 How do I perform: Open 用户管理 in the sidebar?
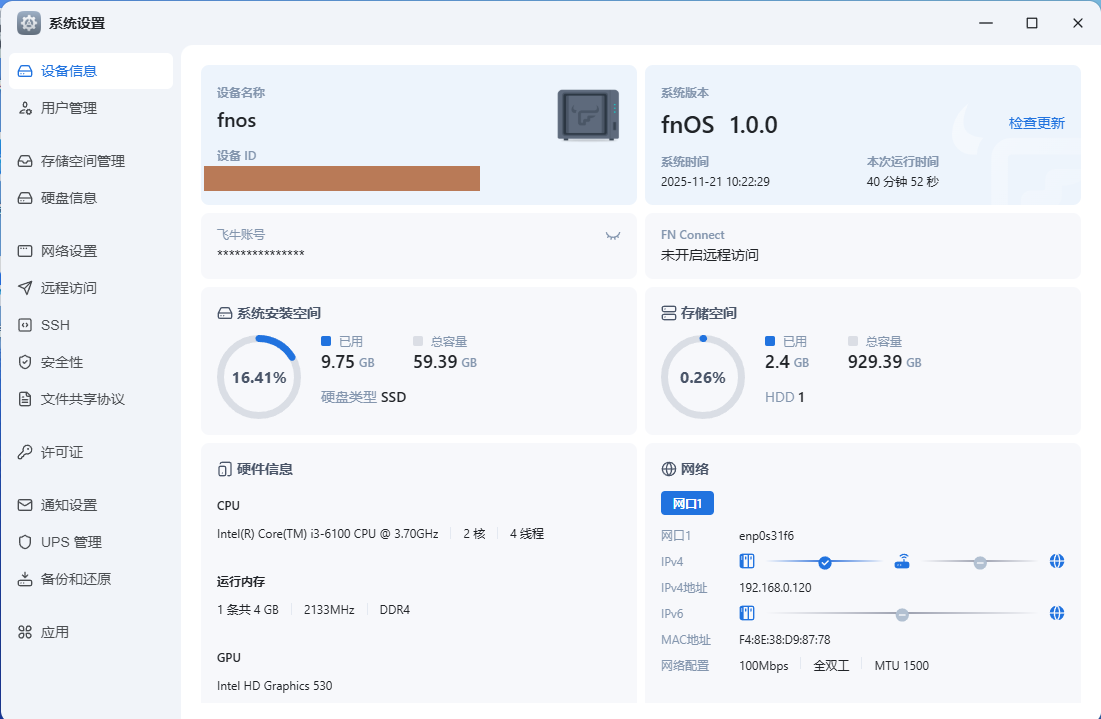[69, 108]
